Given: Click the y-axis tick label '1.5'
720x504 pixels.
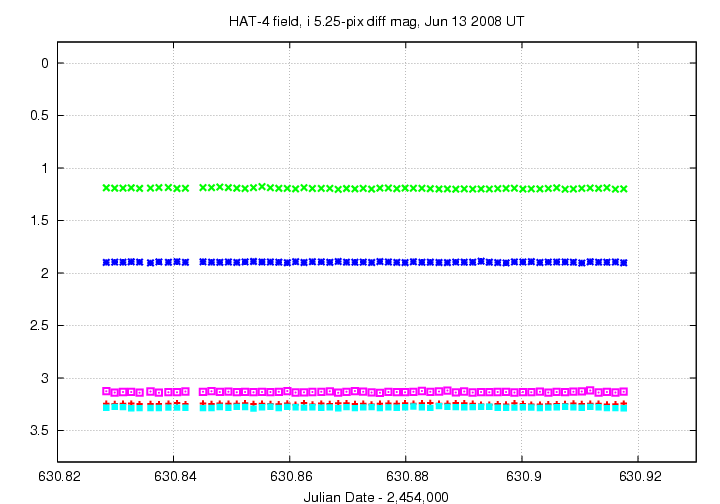Looking at the screenshot, I should [x=39, y=221].
